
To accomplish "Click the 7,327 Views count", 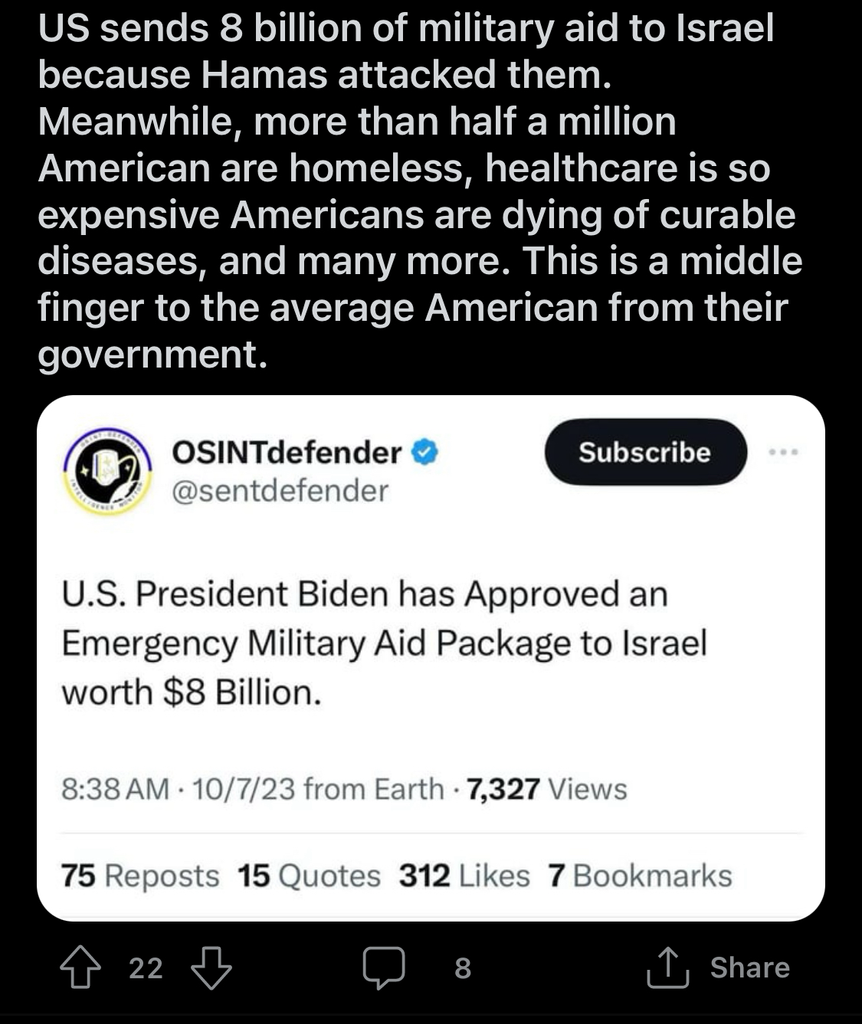I will (547, 789).
